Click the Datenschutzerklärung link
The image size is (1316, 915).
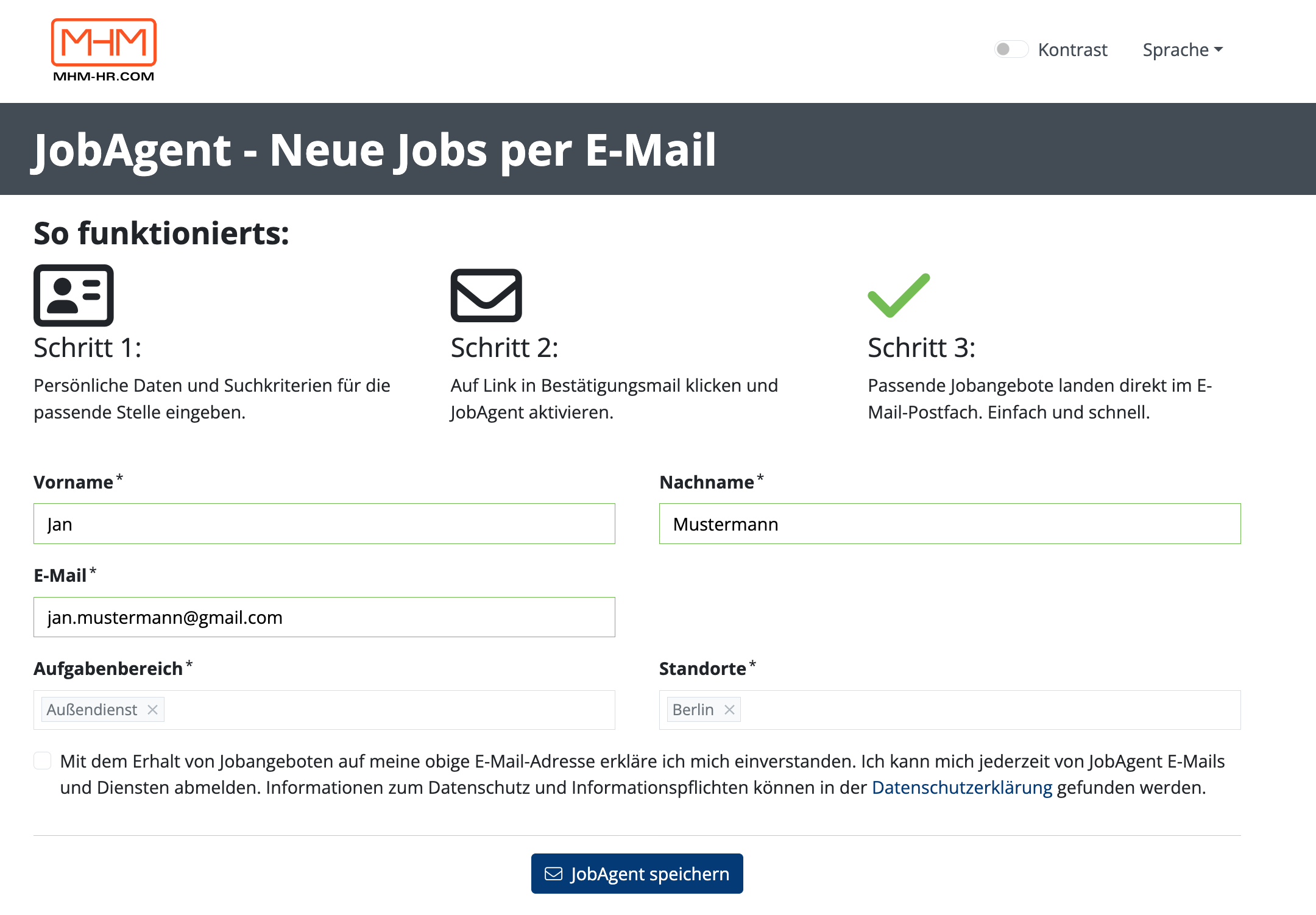(962, 788)
